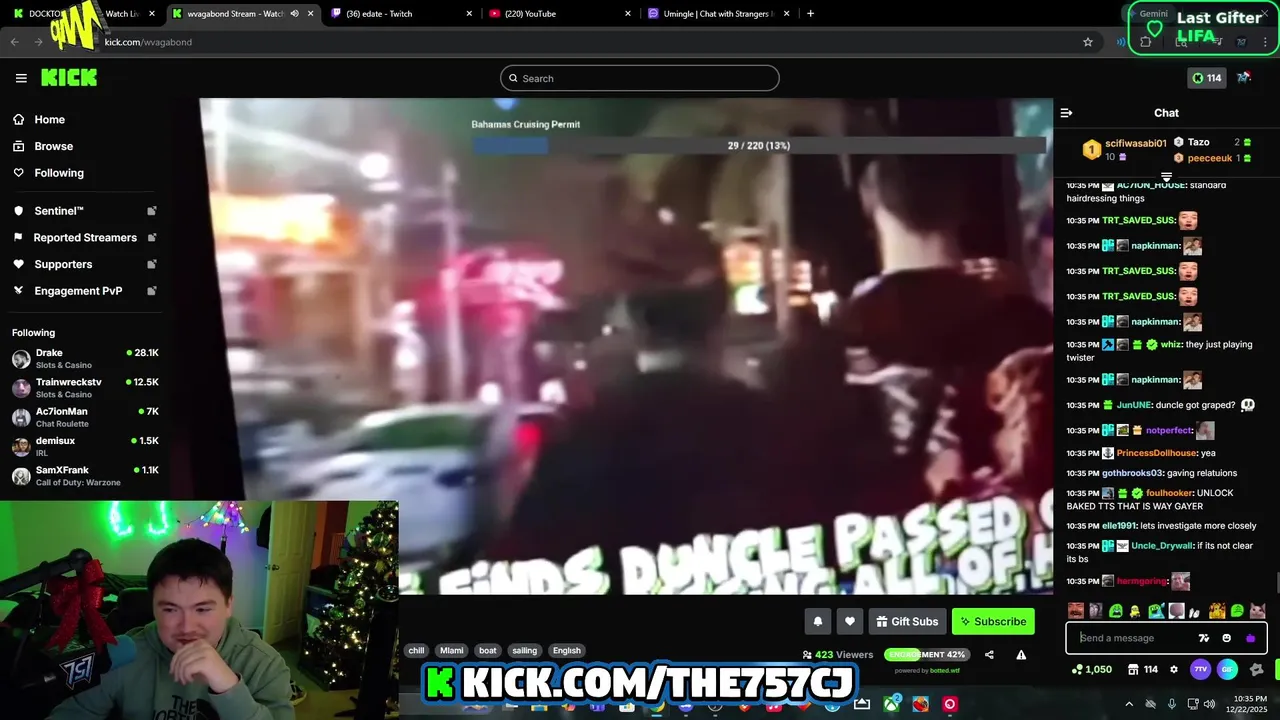Click the green Subscribe button
This screenshot has height=720, width=1280.
click(993, 621)
